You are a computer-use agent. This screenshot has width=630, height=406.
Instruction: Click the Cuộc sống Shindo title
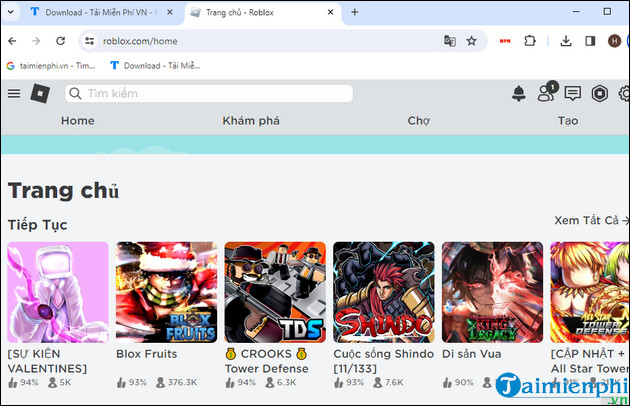384,361
